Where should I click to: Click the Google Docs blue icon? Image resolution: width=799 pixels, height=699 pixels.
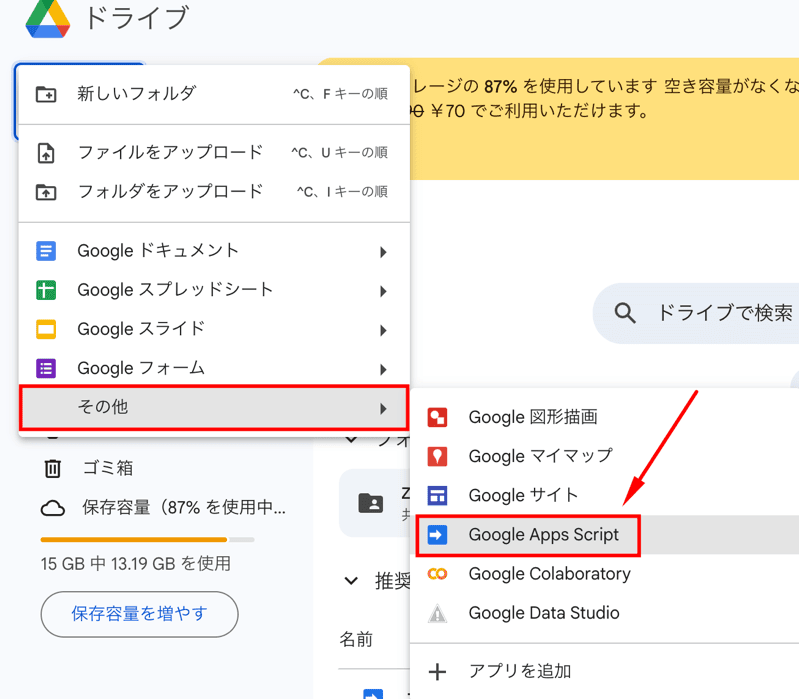46,251
